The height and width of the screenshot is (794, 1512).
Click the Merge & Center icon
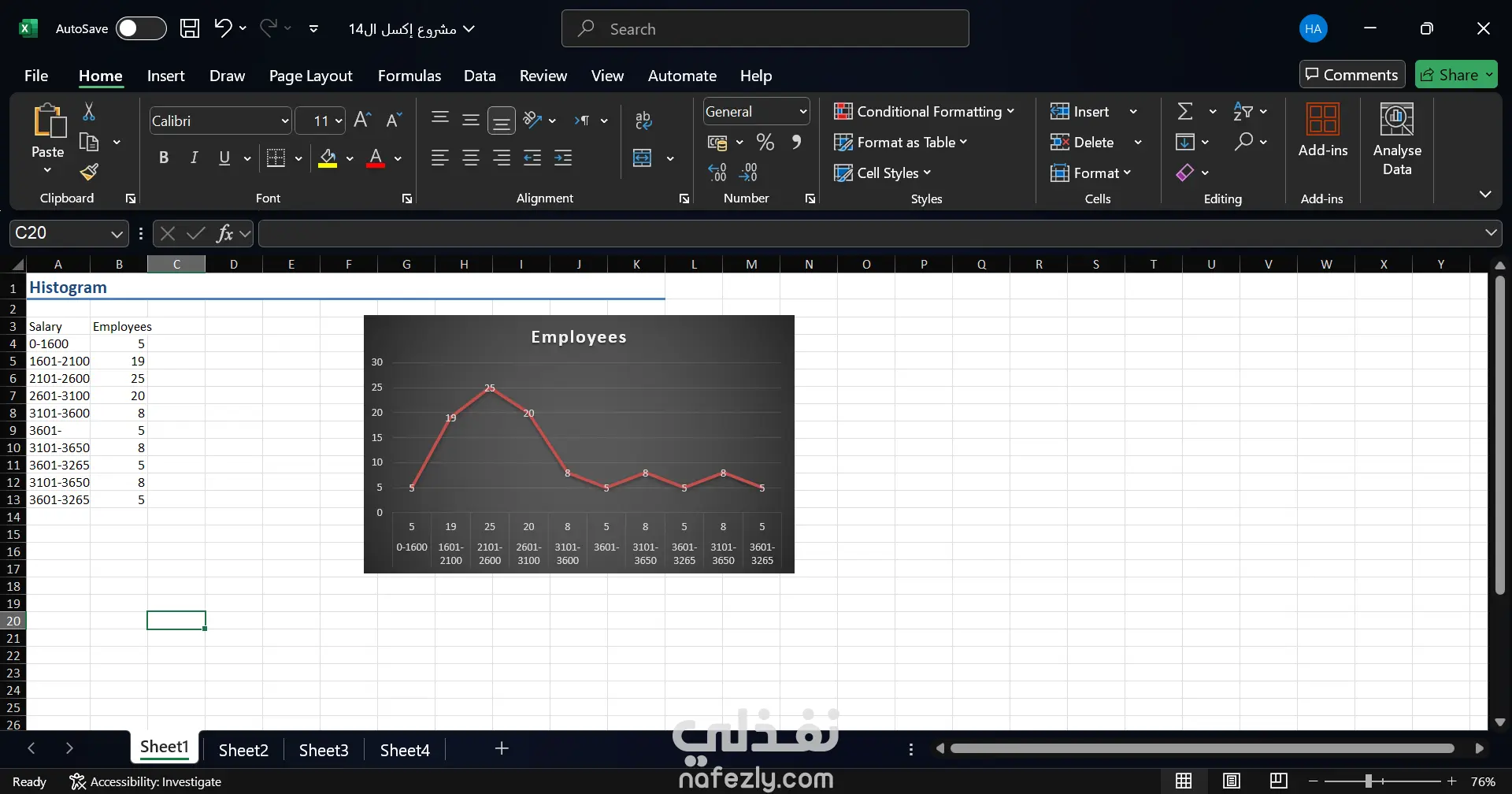point(643,158)
